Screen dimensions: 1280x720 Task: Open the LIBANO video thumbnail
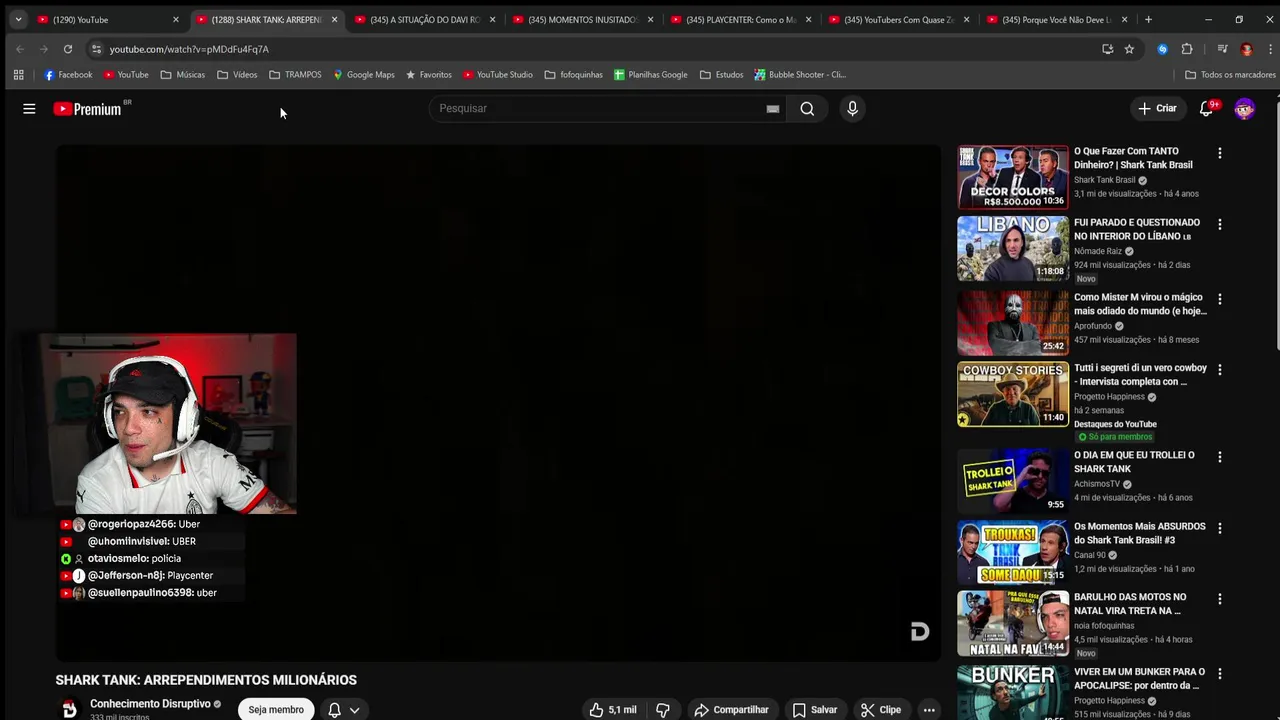point(1012,249)
